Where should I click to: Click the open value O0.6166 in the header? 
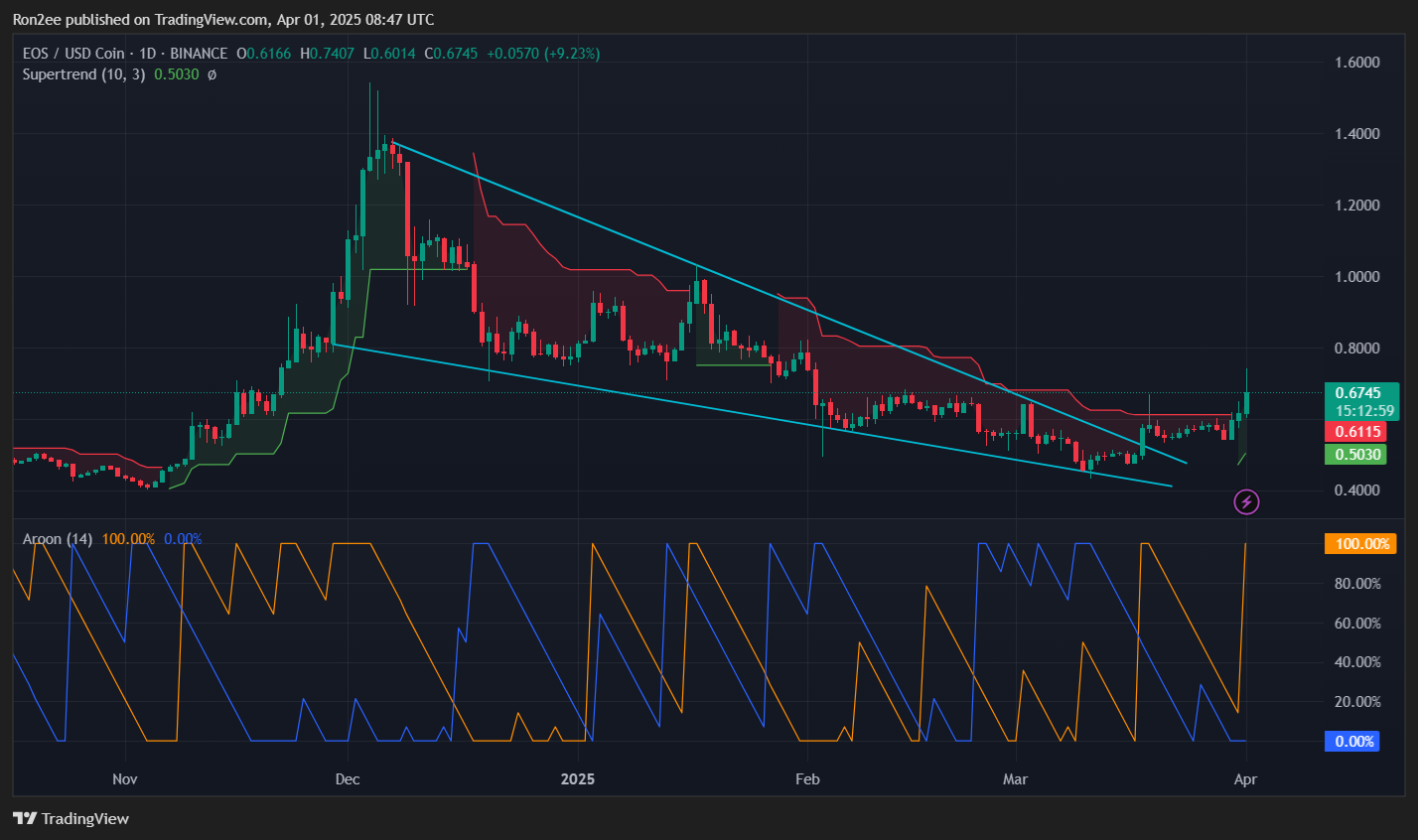264,54
